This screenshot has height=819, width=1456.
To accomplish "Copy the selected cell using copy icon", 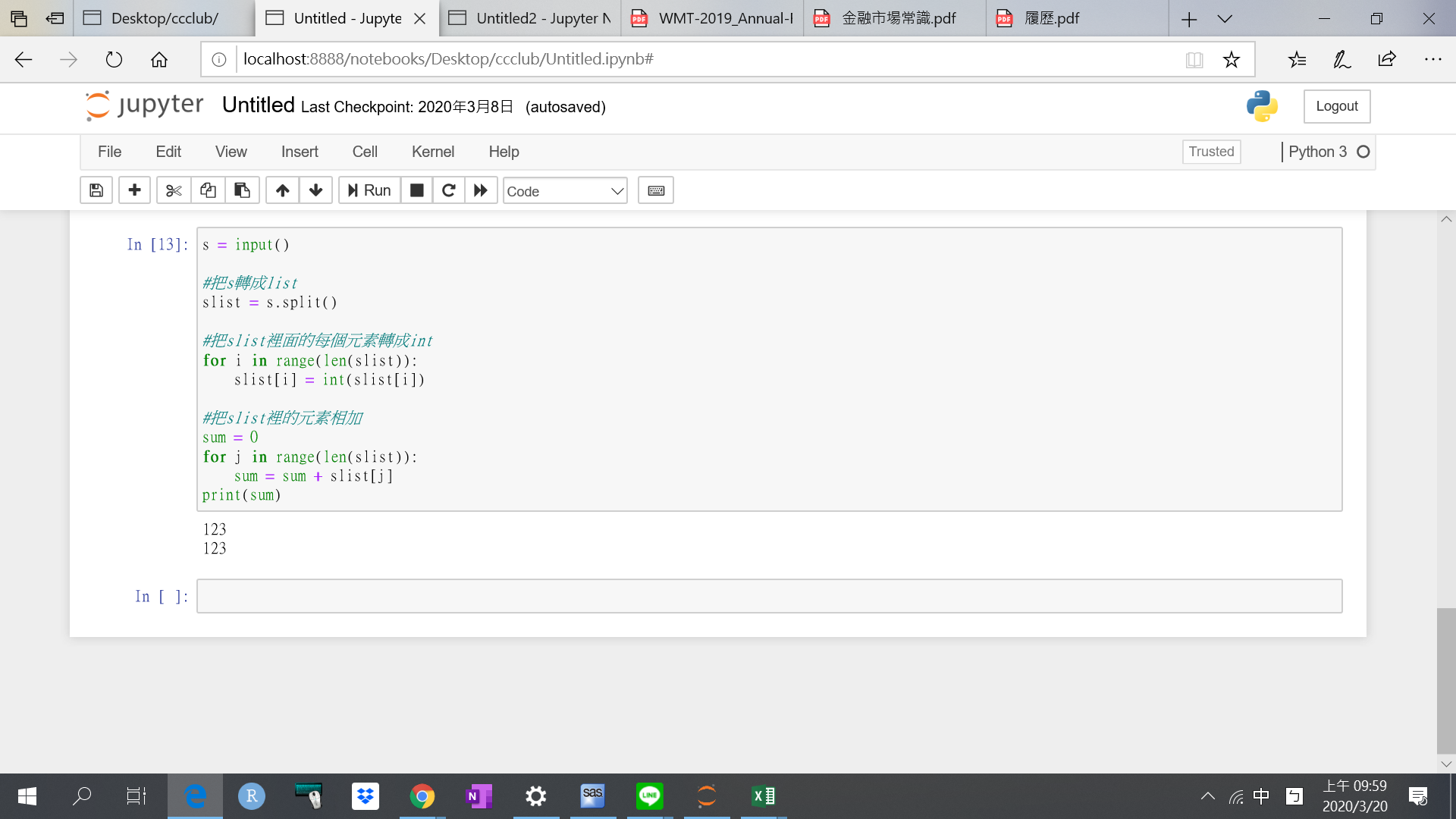I will point(208,190).
